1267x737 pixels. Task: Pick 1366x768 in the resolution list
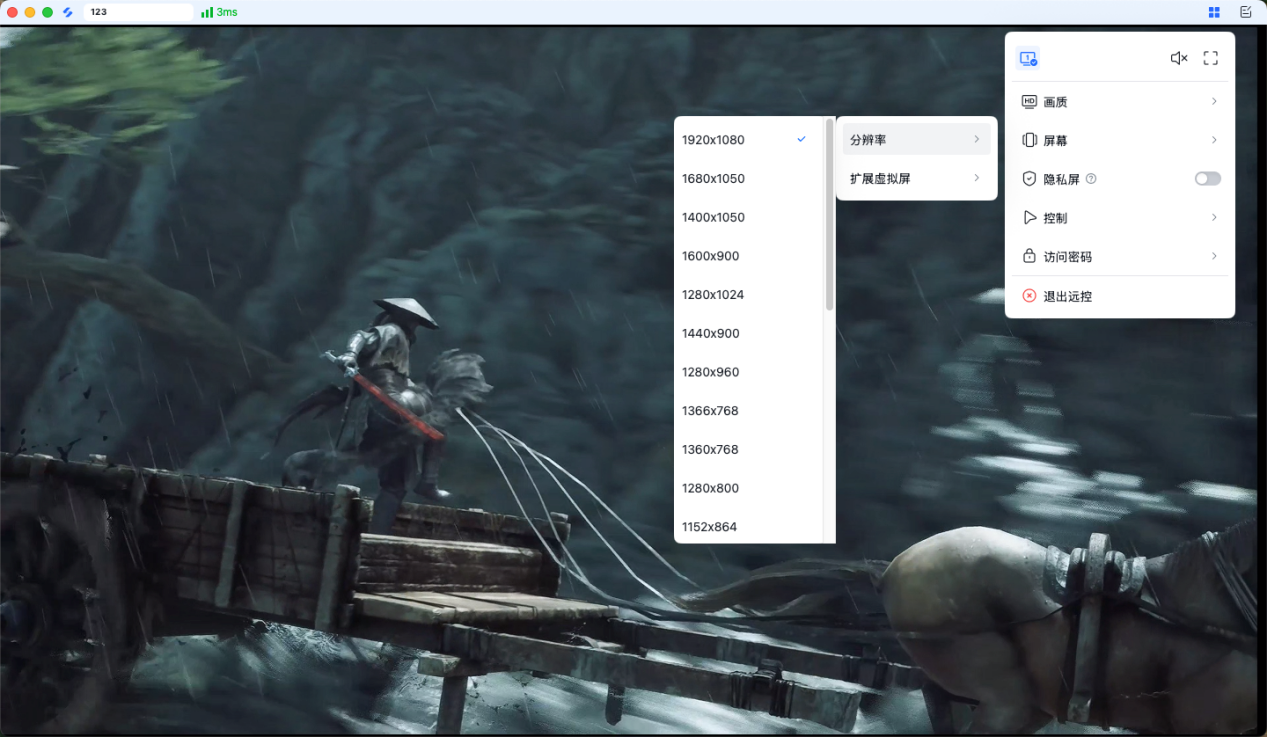tap(748, 411)
